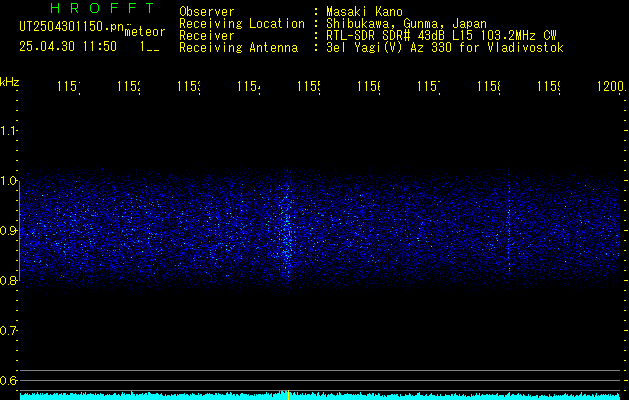Click the "1__" counter beside the timestamp
This screenshot has height=400, width=629.
click(x=150, y=47)
